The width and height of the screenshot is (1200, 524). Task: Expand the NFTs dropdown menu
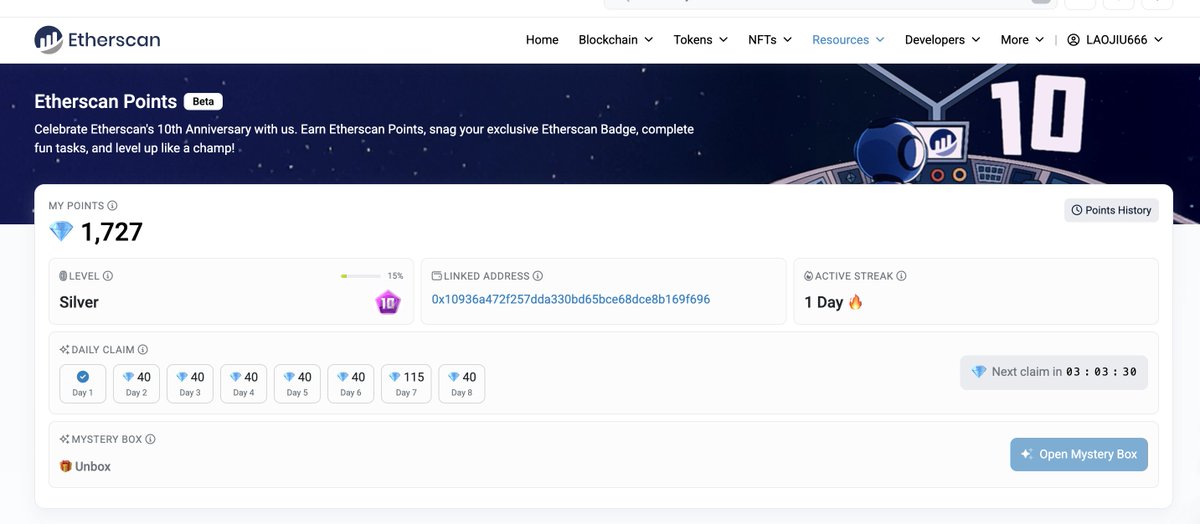[x=770, y=40]
